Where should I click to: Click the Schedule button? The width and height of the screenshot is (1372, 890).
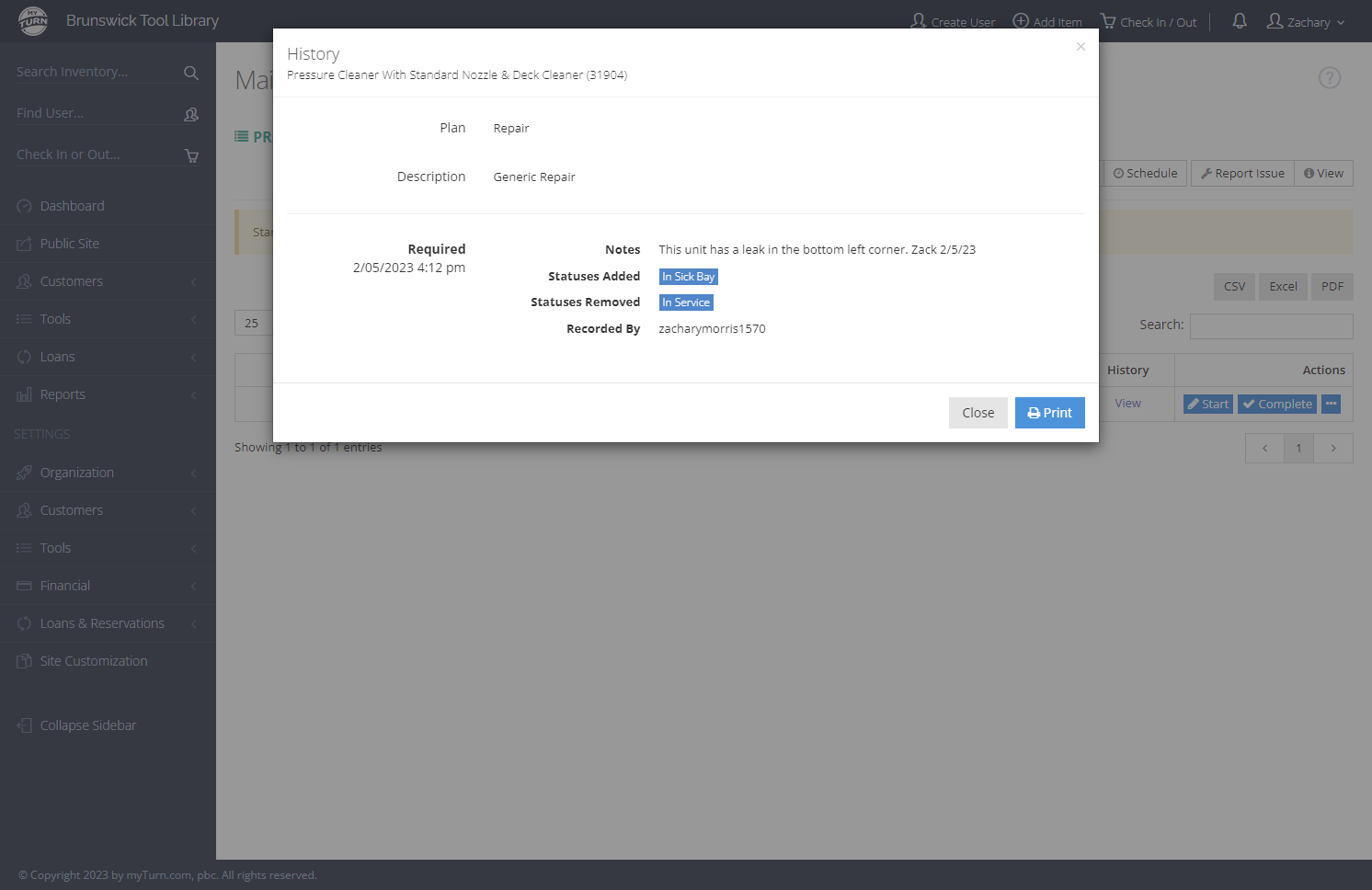tap(1145, 174)
